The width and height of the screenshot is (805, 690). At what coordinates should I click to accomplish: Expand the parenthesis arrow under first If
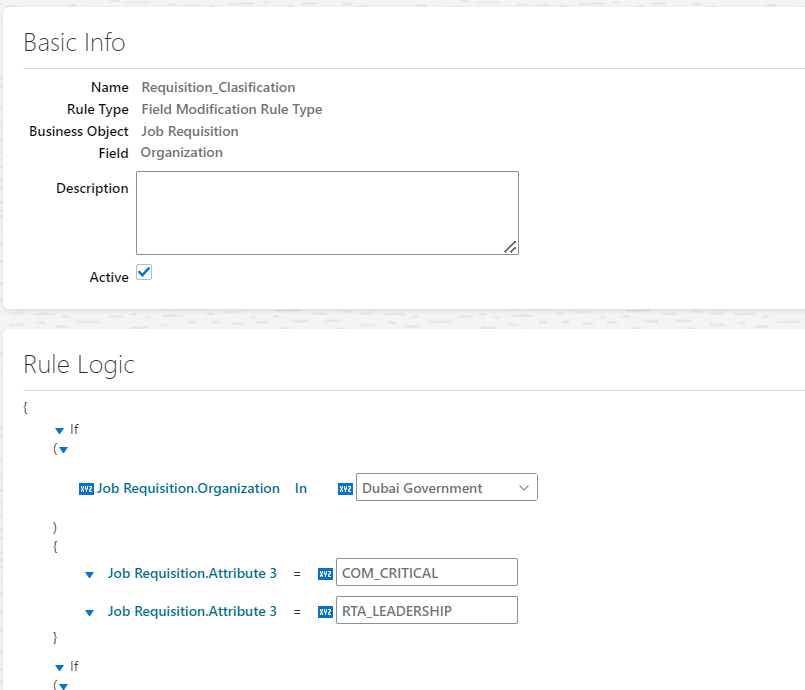(64, 450)
